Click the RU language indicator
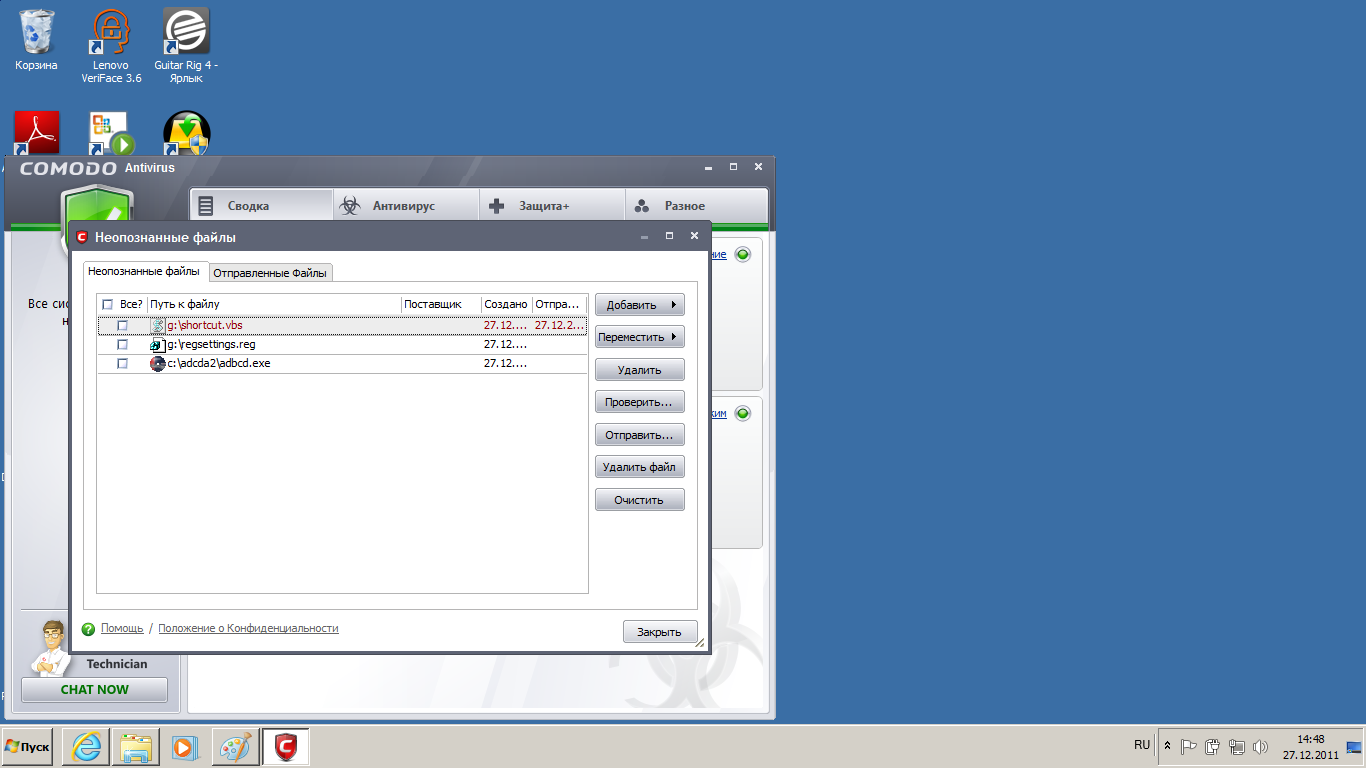Viewport: 1366px width, 768px height. click(1142, 745)
